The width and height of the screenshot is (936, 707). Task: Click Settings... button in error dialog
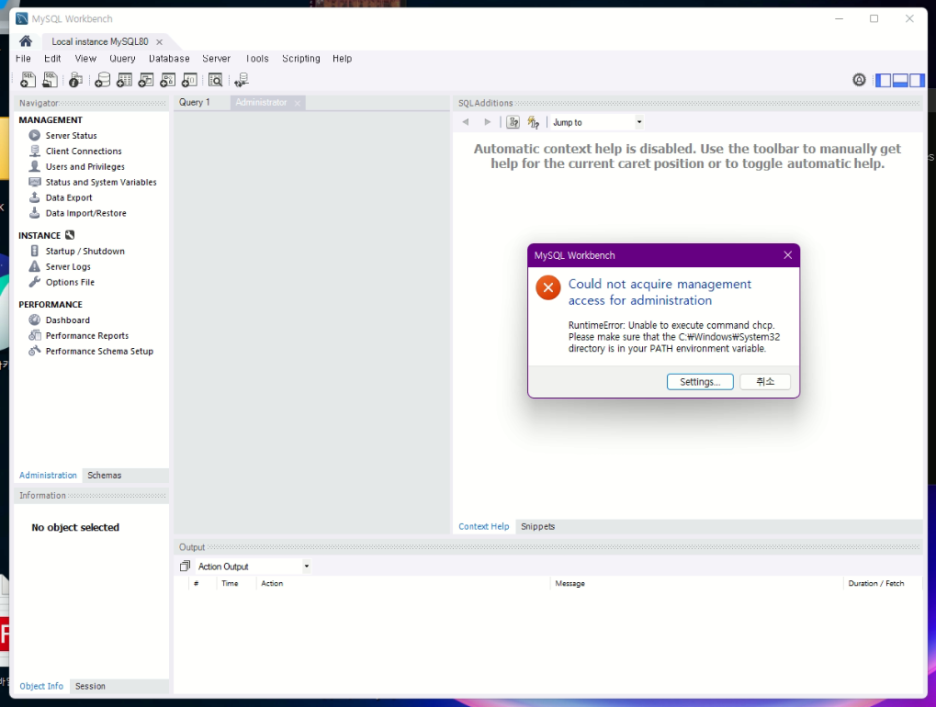[700, 382]
